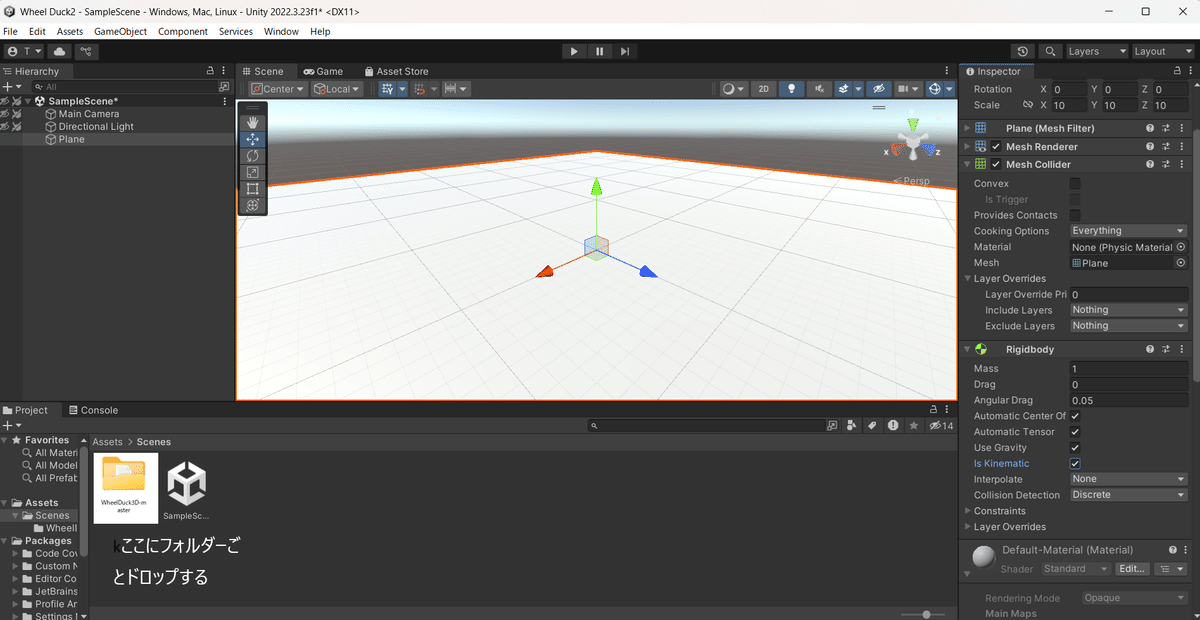
Task: Disable the Mesh Renderer component checkbox
Action: click(x=996, y=146)
